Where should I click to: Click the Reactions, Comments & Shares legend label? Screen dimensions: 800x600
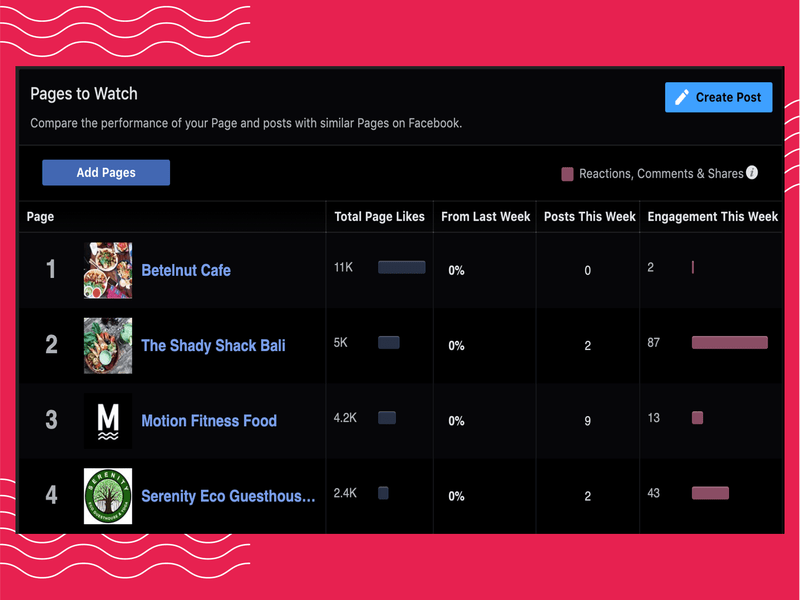point(661,174)
